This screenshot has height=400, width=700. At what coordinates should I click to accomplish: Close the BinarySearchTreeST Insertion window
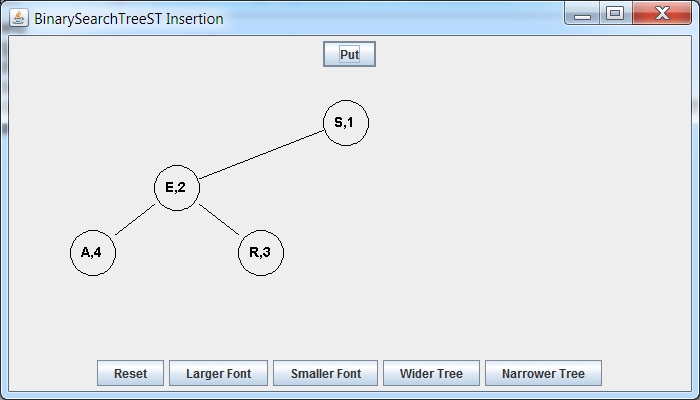click(x=662, y=13)
